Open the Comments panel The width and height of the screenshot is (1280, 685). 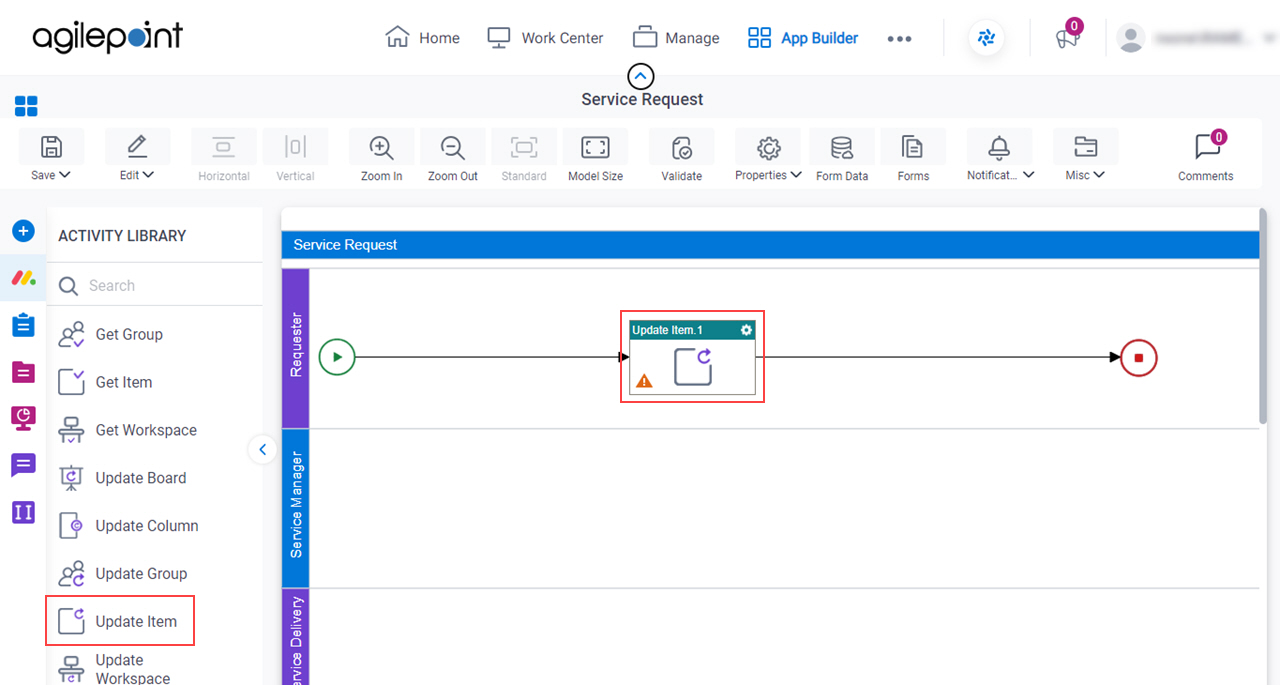point(1206,155)
